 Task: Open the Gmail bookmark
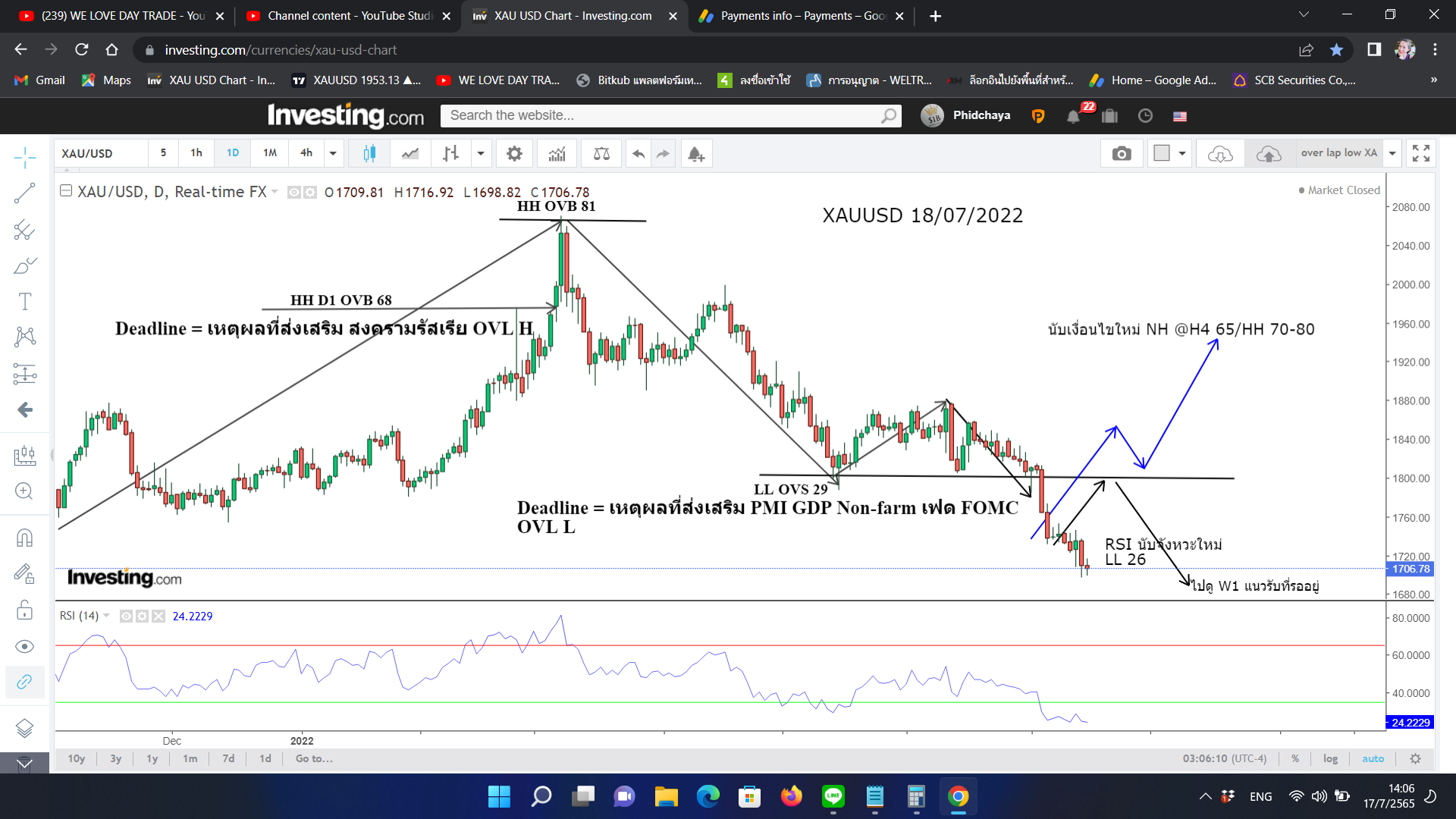click(x=41, y=80)
